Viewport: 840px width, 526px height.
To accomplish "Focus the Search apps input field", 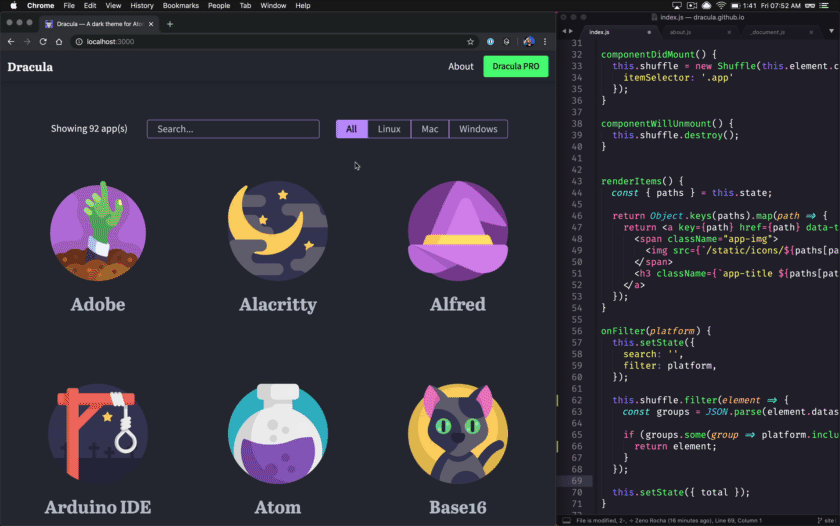I will (233, 129).
